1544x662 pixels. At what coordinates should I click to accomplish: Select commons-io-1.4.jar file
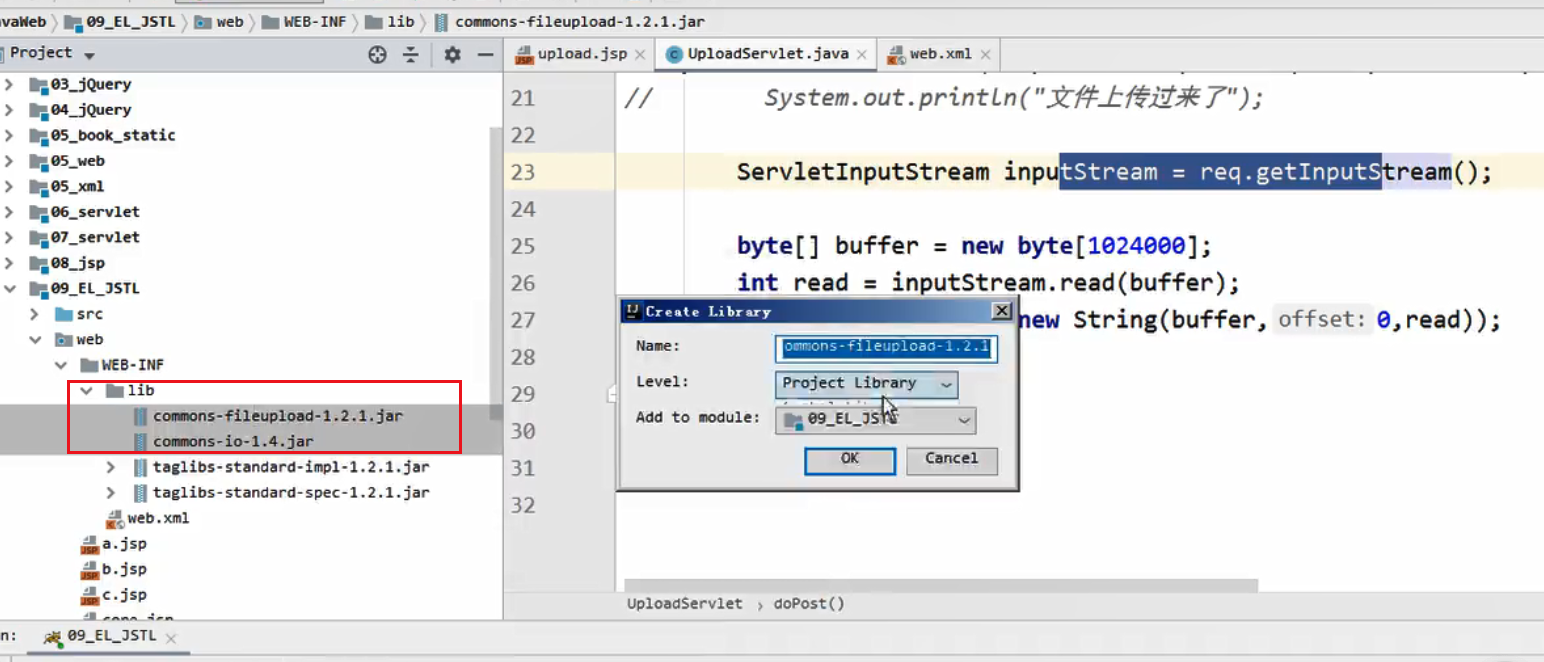(x=233, y=442)
